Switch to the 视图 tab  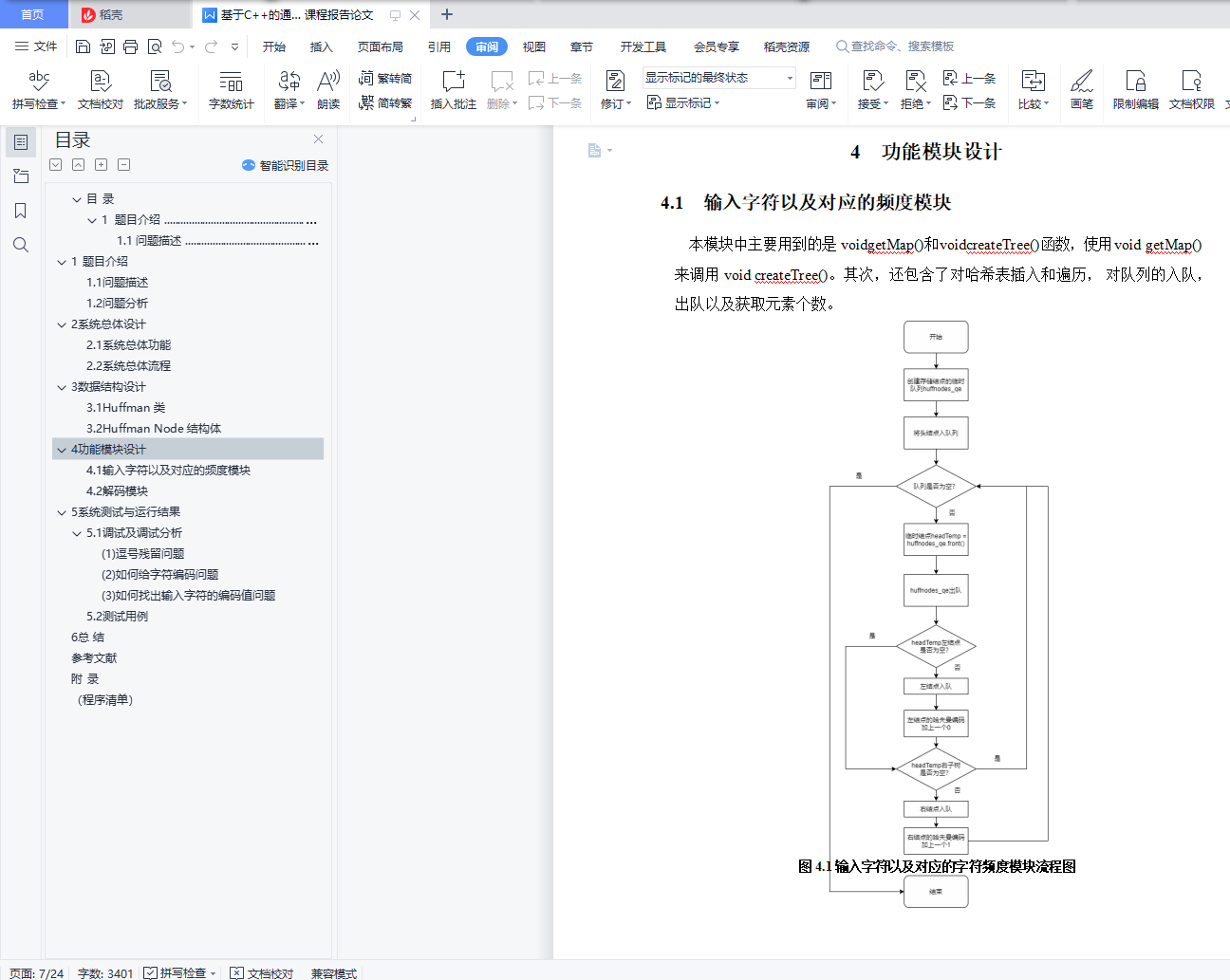tap(534, 46)
